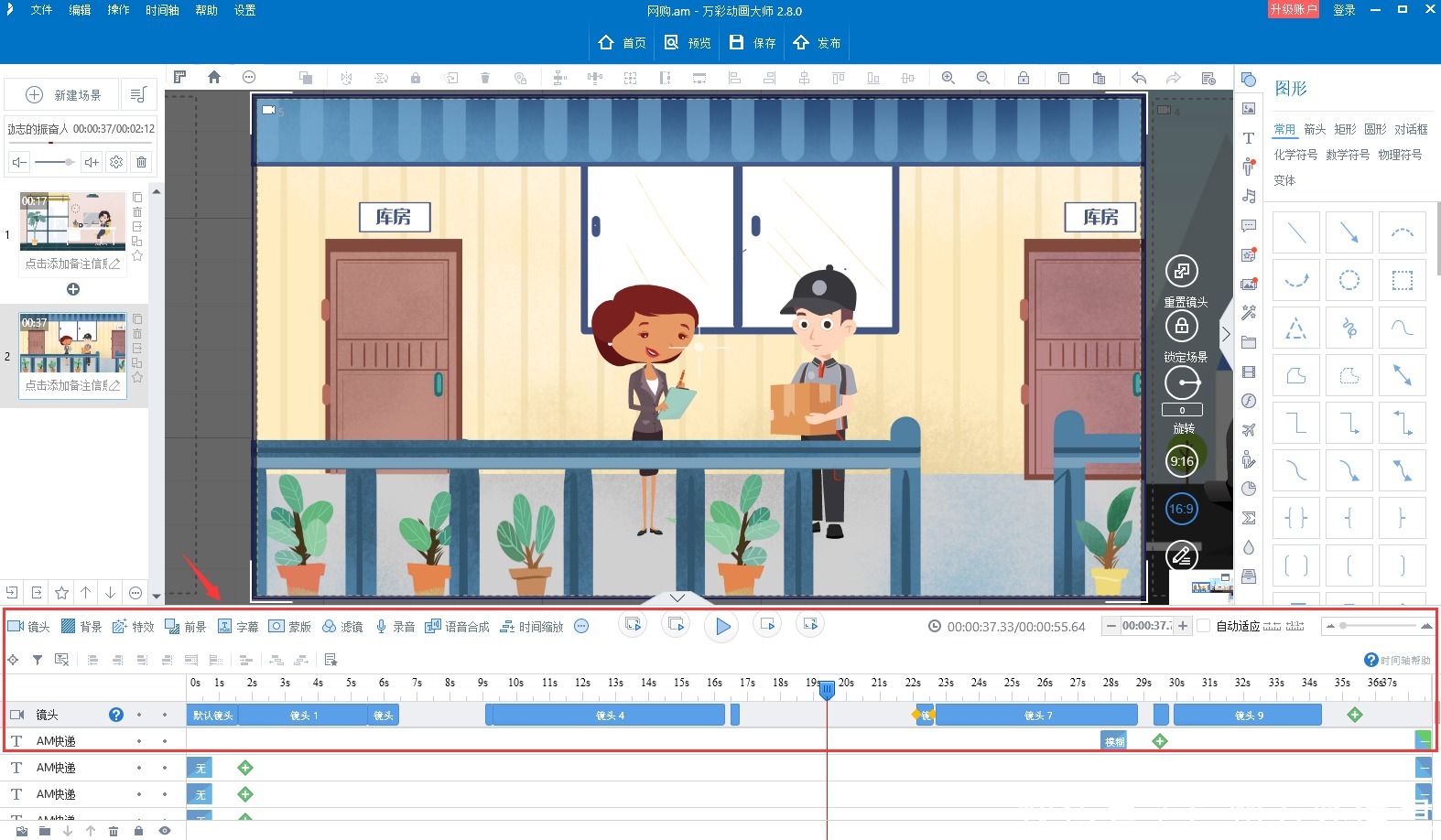Click the lock icon beside zoom out
Viewport: 1441px width, 840px height.
pos(1024,78)
